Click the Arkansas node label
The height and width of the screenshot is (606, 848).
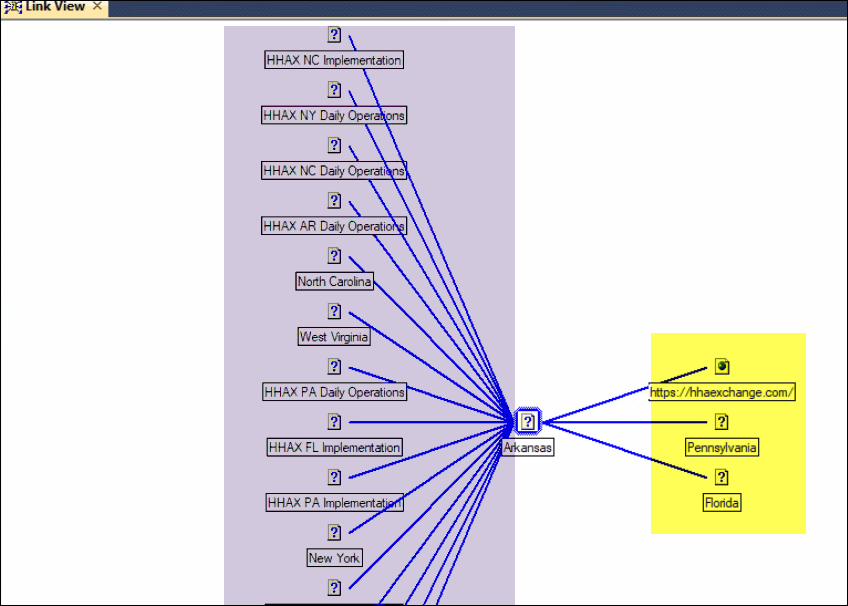point(528,448)
